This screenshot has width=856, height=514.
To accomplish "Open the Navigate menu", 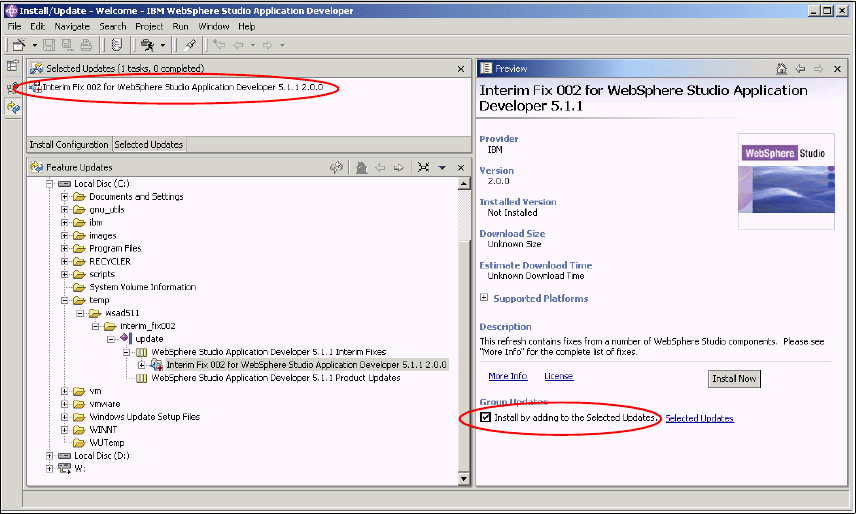I will [x=71, y=26].
